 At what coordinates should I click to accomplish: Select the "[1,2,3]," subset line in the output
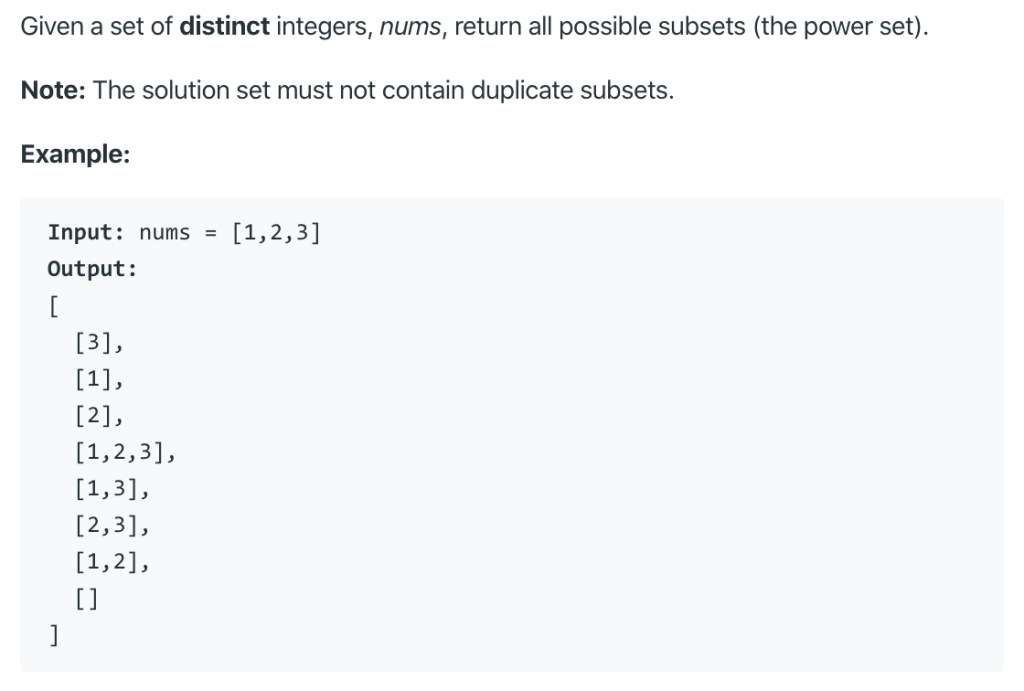coord(126,453)
